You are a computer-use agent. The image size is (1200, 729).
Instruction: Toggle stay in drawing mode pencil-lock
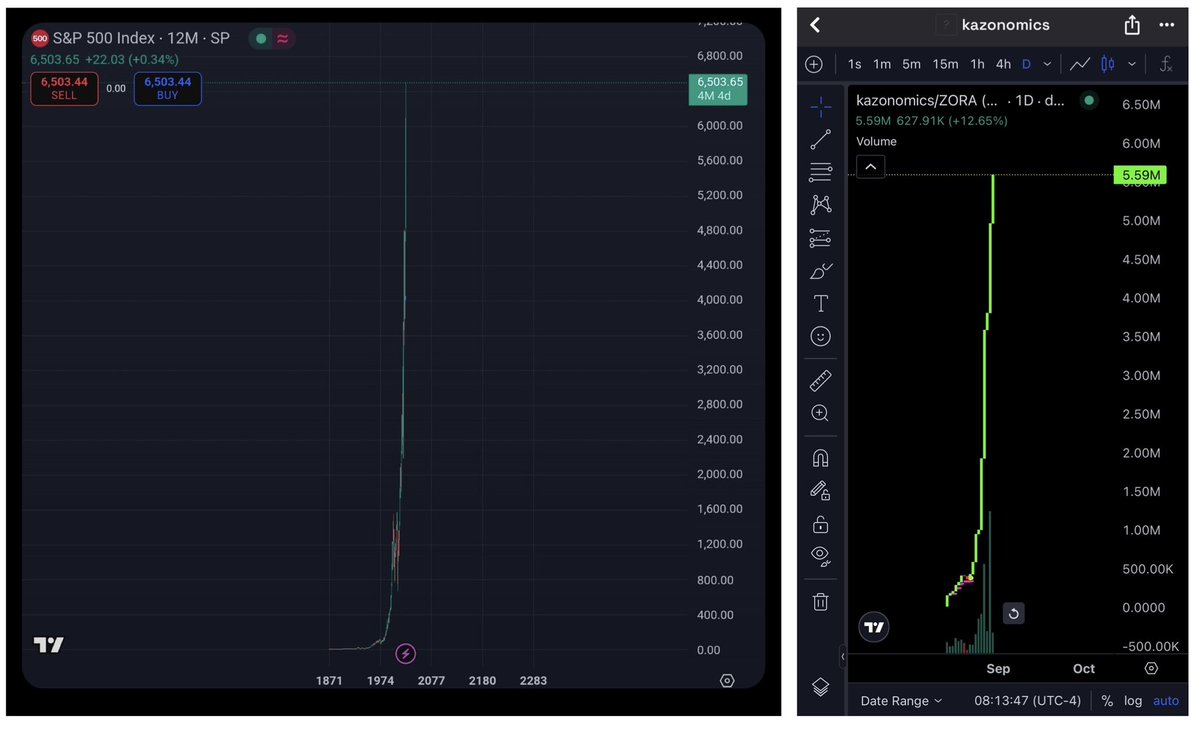(820, 490)
